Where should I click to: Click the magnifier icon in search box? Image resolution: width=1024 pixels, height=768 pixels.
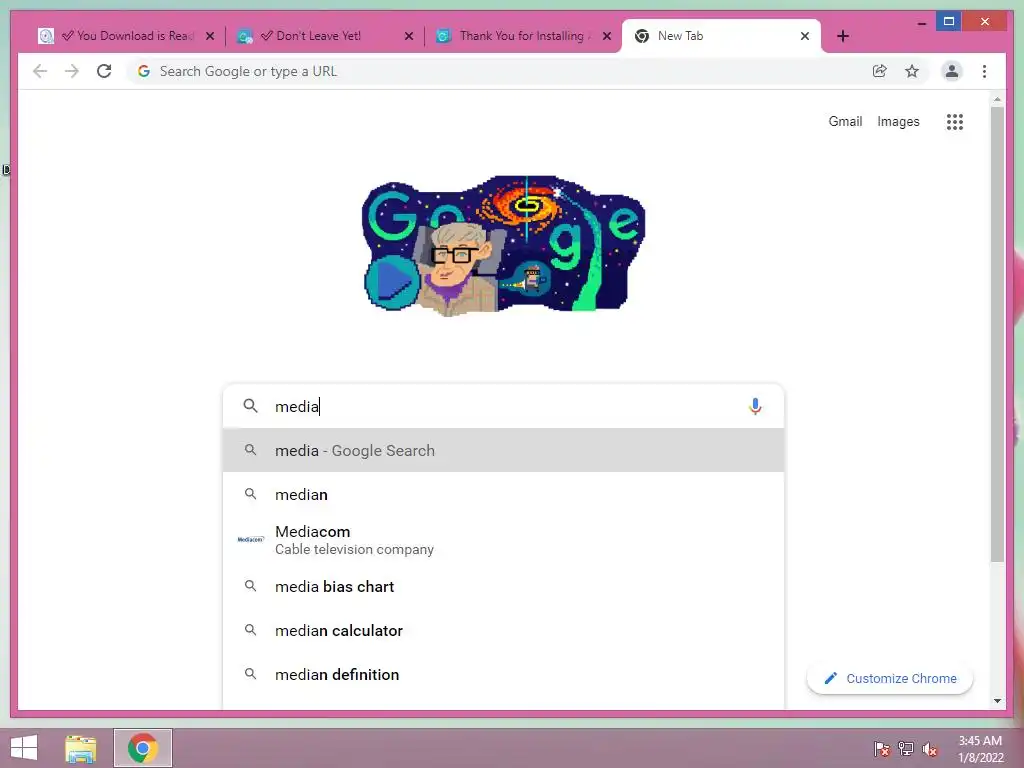point(250,406)
